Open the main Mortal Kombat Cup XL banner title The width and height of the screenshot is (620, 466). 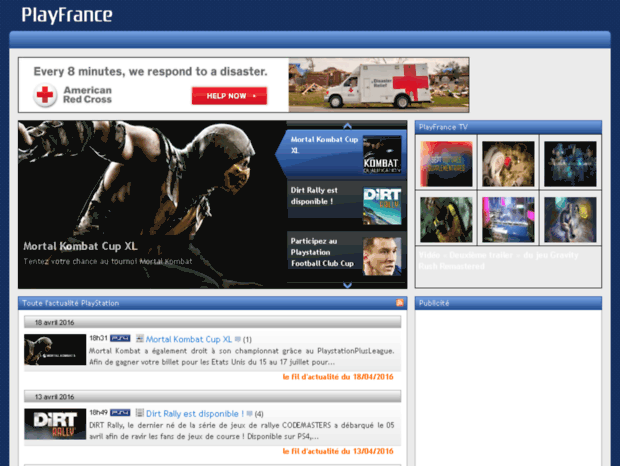click(x=80, y=246)
